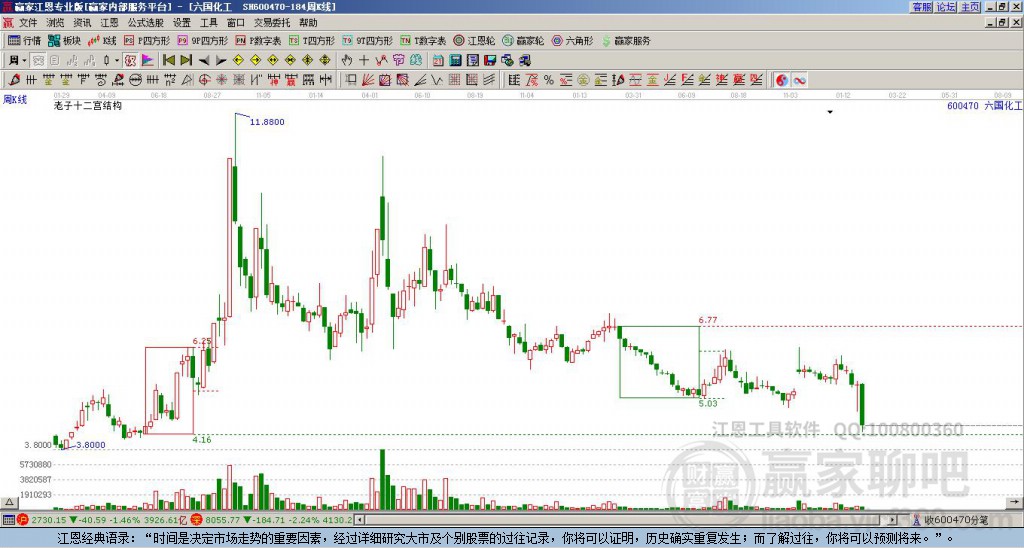1024x548 pixels.
Task: Click the horizontal scrollbar track at bottom
Action: click(x=626, y=520)
